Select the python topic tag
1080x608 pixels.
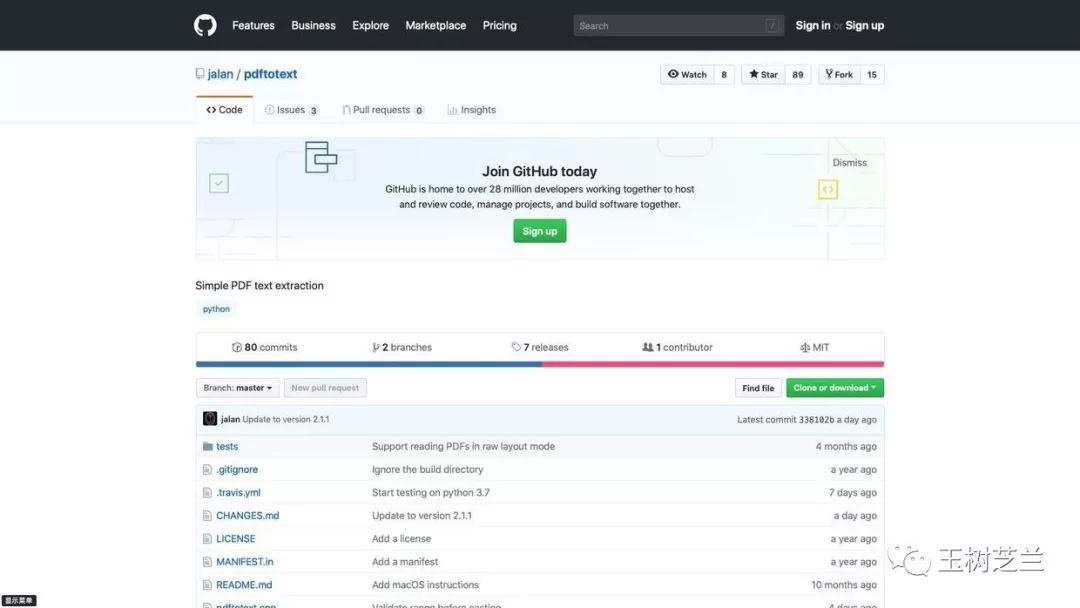tap(216, 309)
